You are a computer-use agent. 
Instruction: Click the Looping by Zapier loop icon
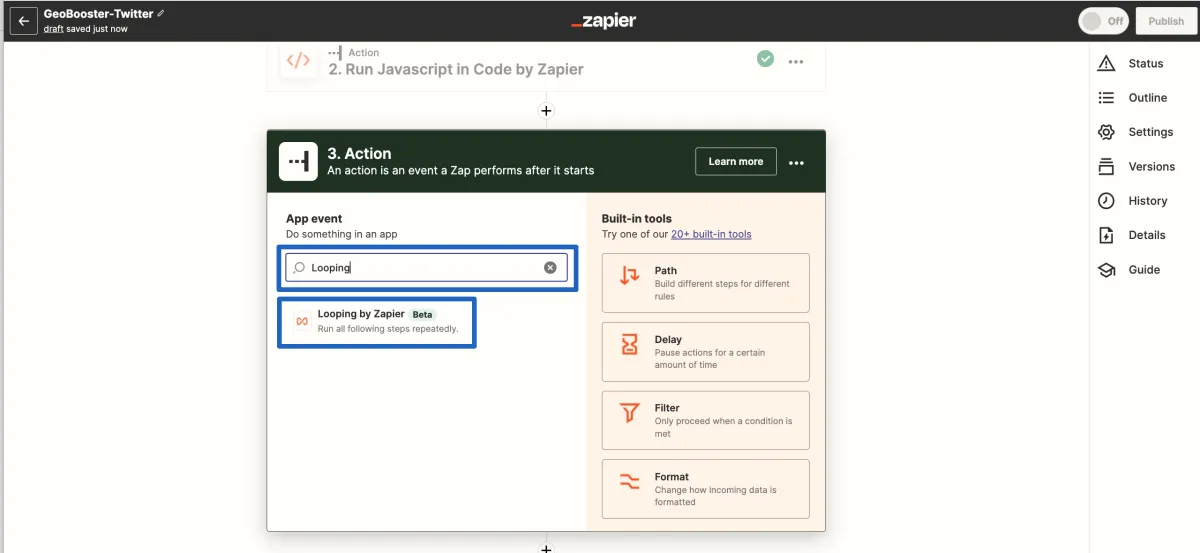pyautogui.click(x=302, y=321)
